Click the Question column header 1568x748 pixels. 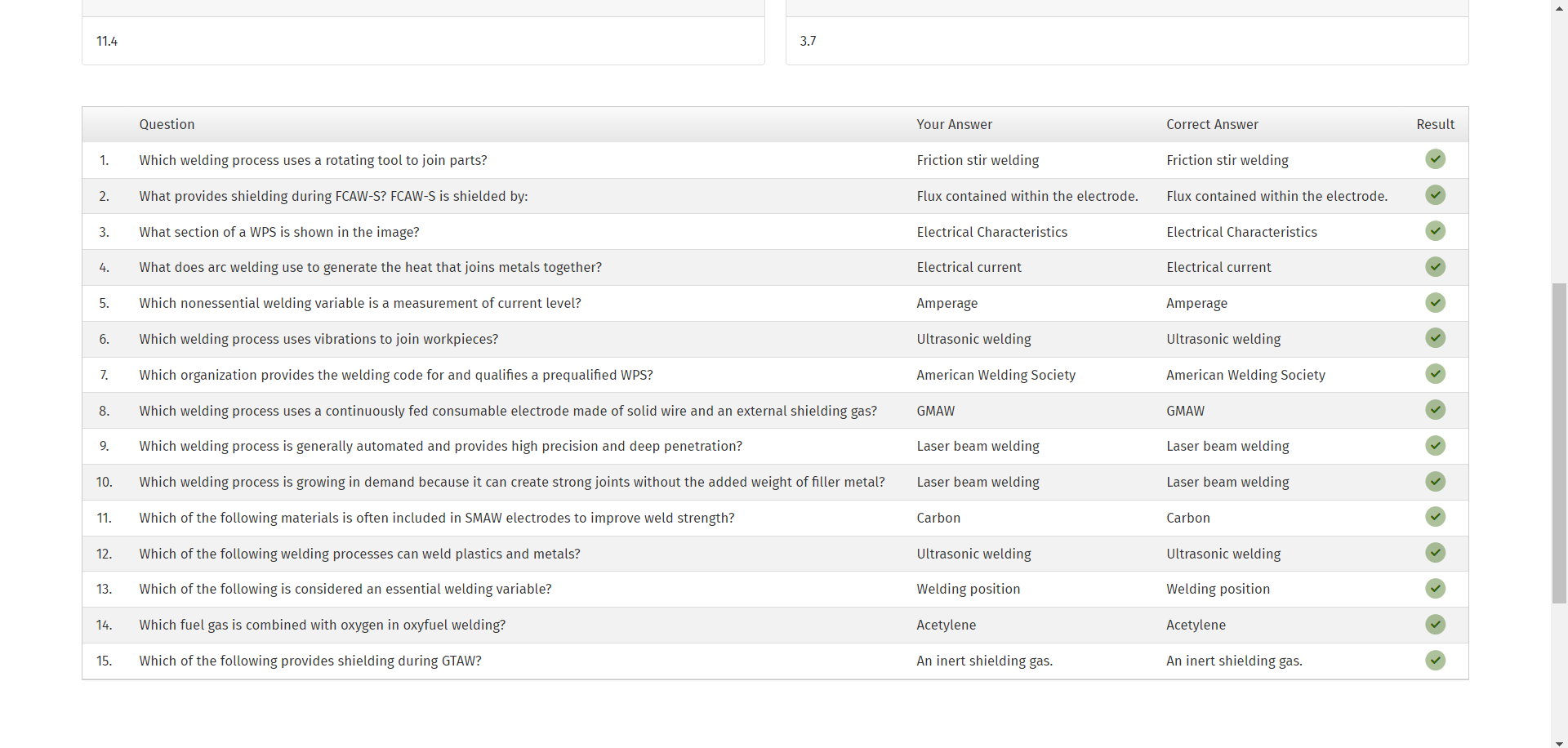(167, 124)
